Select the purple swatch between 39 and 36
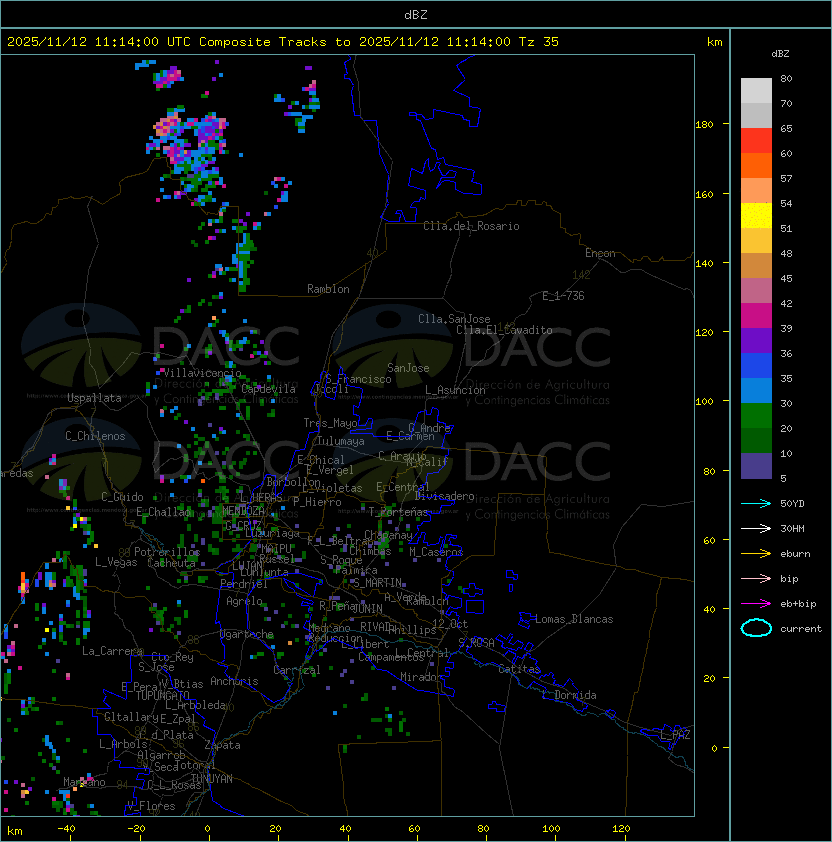The width and height of the screenshot is (832, 842). 756,340
